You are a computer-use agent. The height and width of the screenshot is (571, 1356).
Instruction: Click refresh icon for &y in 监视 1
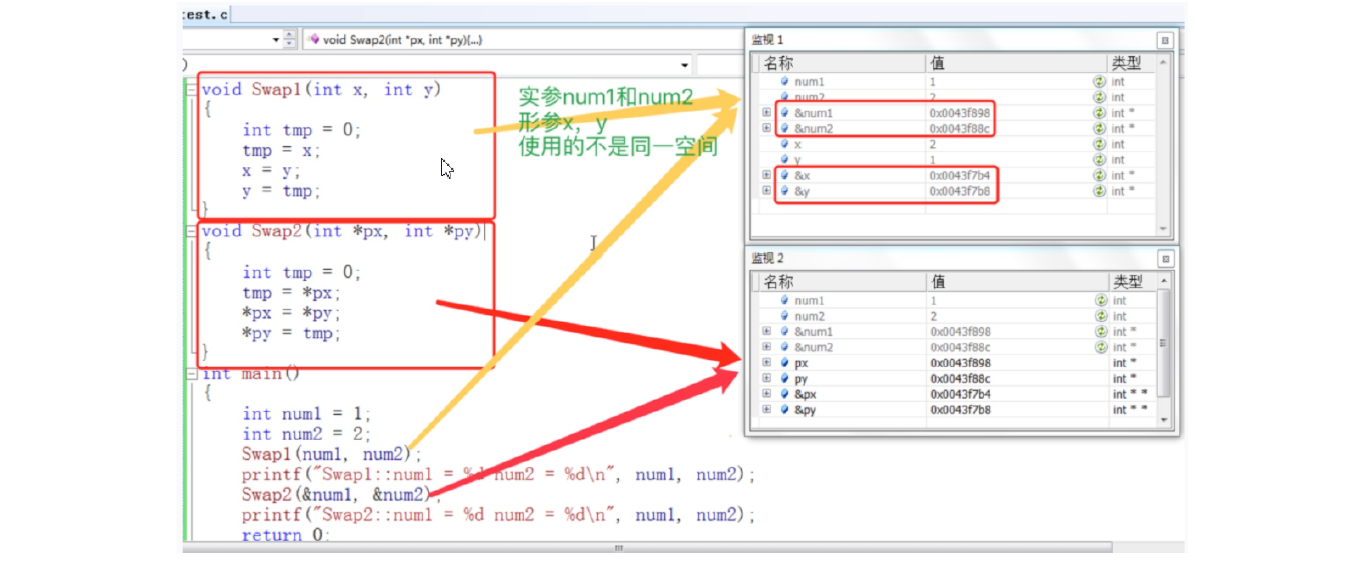point(1099,191)
